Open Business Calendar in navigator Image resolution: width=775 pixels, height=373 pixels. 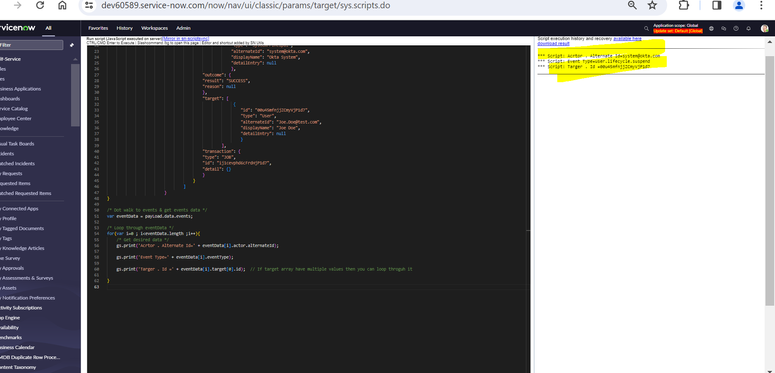(17, 347)
